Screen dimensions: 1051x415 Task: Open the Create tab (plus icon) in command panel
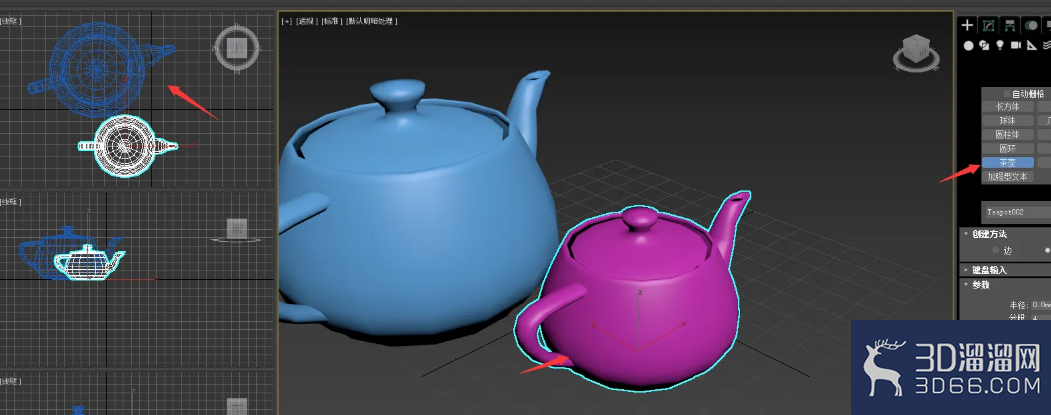pos(967,25)
